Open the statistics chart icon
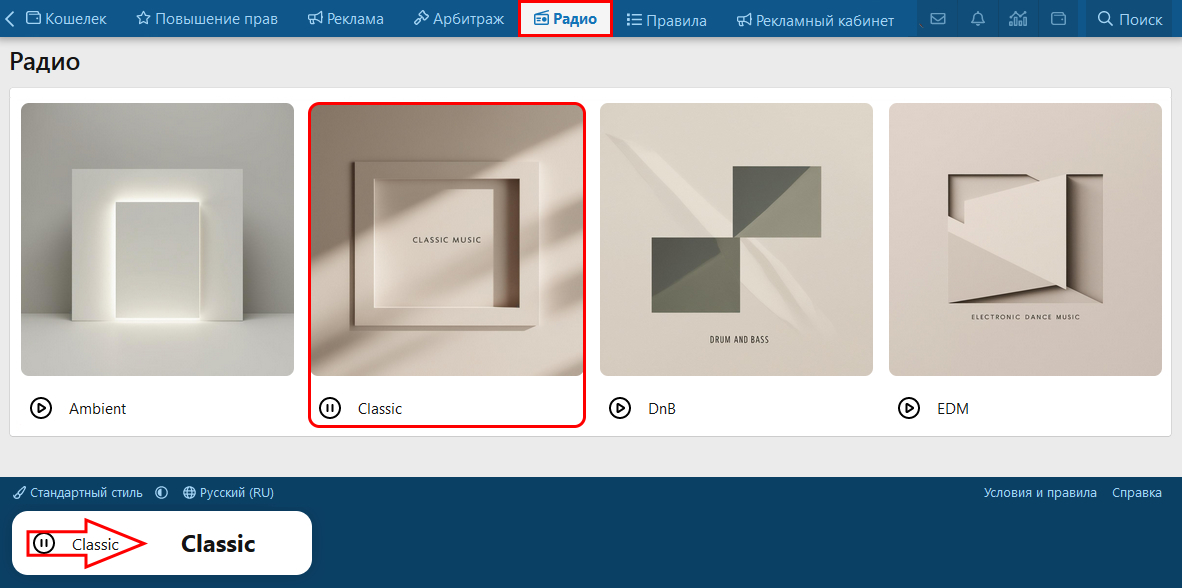Screen dimensions: 1182x588 pos(1018,19)
